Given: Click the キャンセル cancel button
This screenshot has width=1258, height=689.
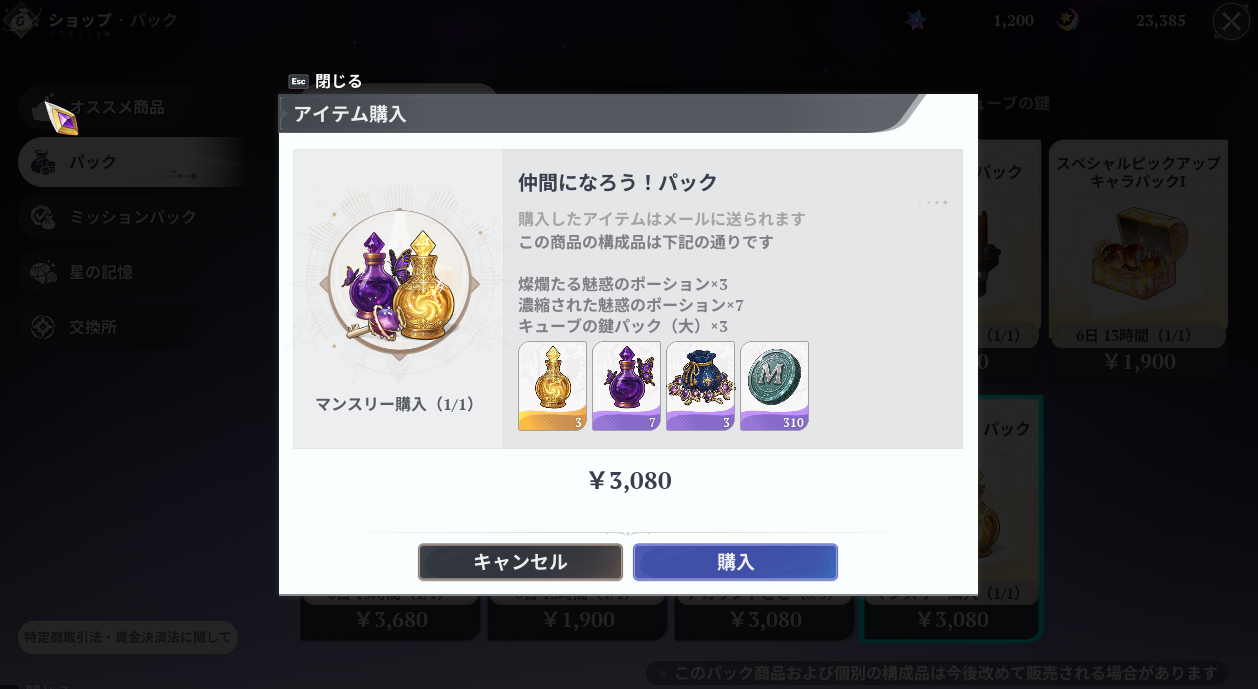Looking at the screenshot, I should (520, 562).
